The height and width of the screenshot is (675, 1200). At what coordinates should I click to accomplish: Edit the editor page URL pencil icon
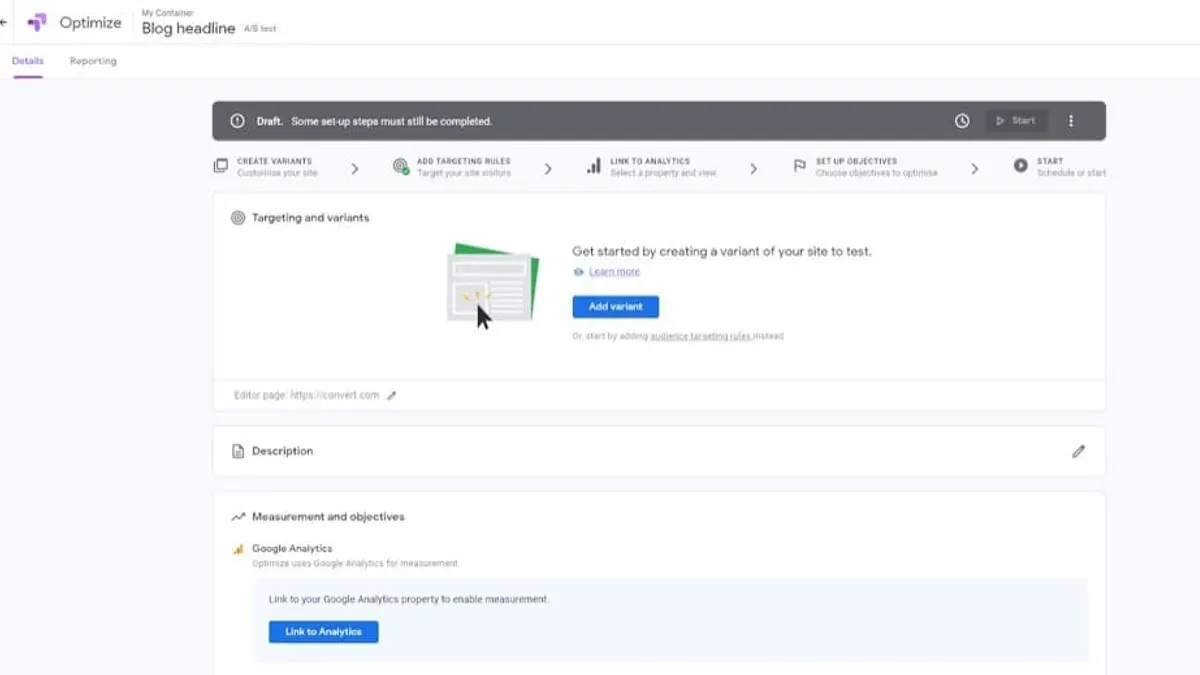tap(392, 395)
